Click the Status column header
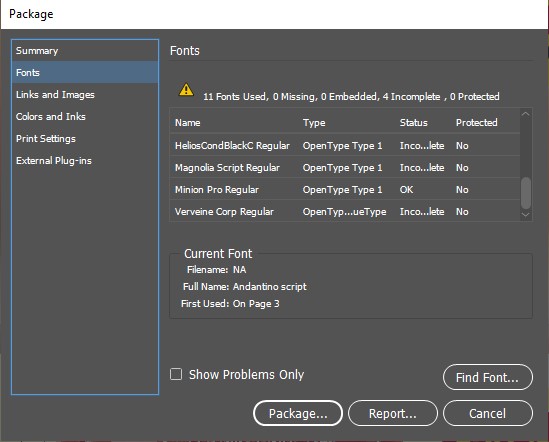This screenshot has width=549, height=442. pyautogui.click(x=414, y=123)
